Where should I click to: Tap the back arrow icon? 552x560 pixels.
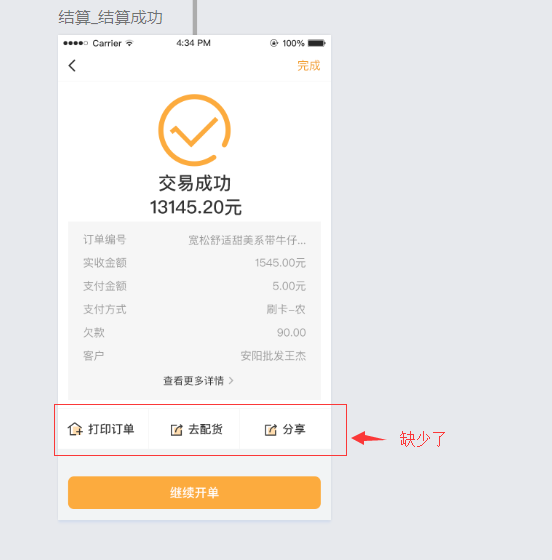(x=72, y=66)
